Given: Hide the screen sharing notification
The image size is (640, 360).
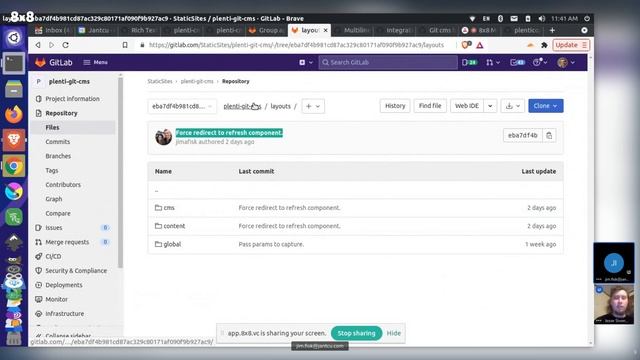Looking at the screenshot, I should (393, 333).
